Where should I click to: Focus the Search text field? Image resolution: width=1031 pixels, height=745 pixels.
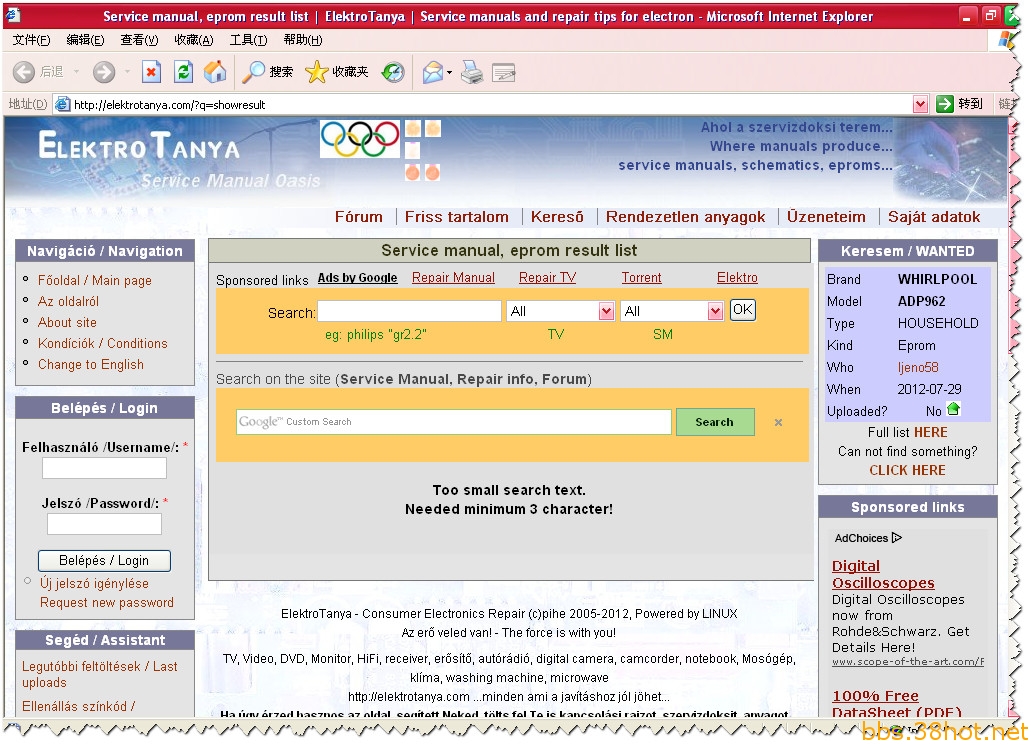pyautogui.click(x=410, y=311)
